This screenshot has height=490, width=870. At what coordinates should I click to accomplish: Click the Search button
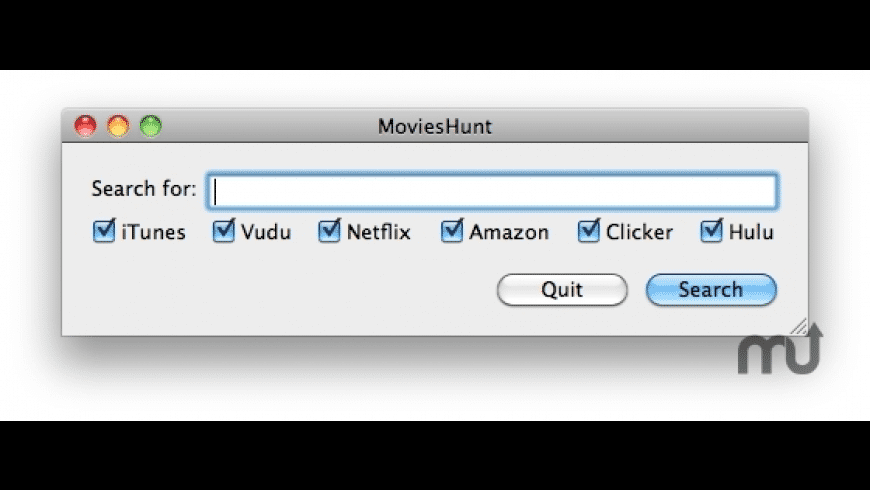pyautogui.click(x=711, y=290)
